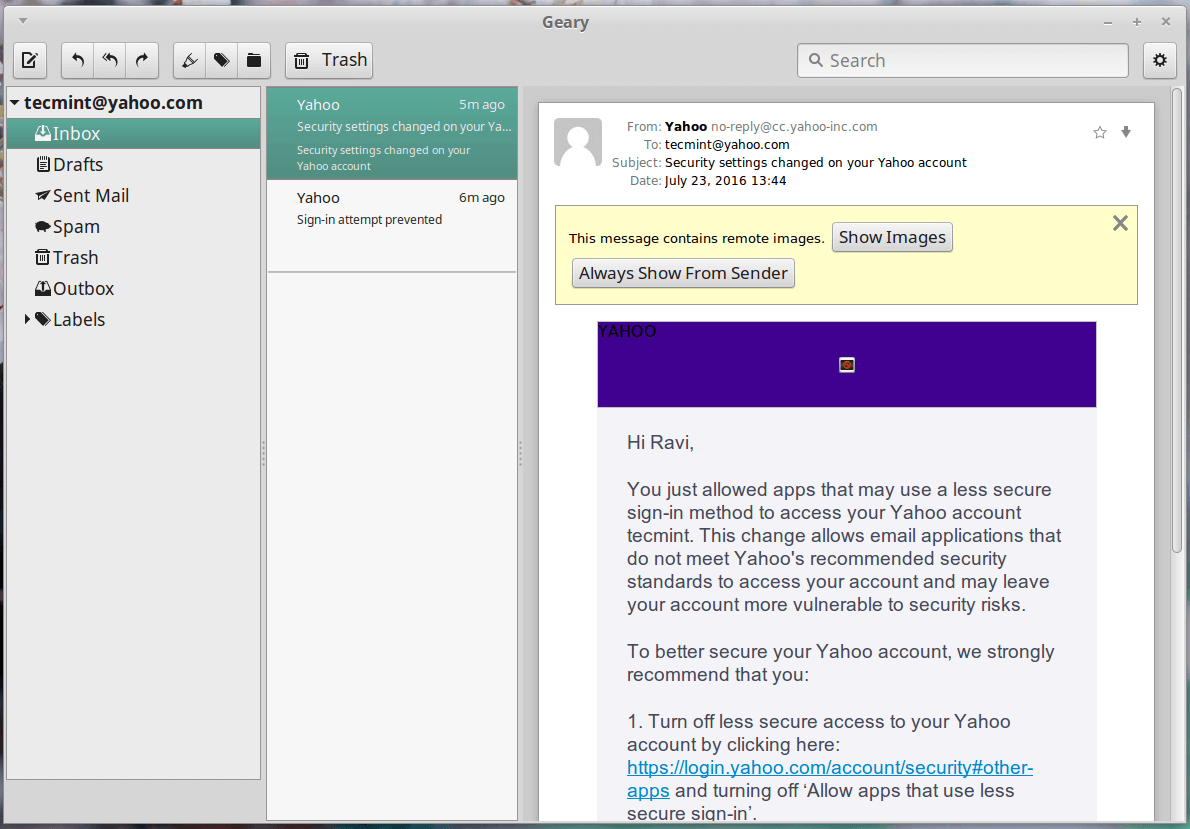
Task: Open the login.yahoo.com security link
Action: 830,768
